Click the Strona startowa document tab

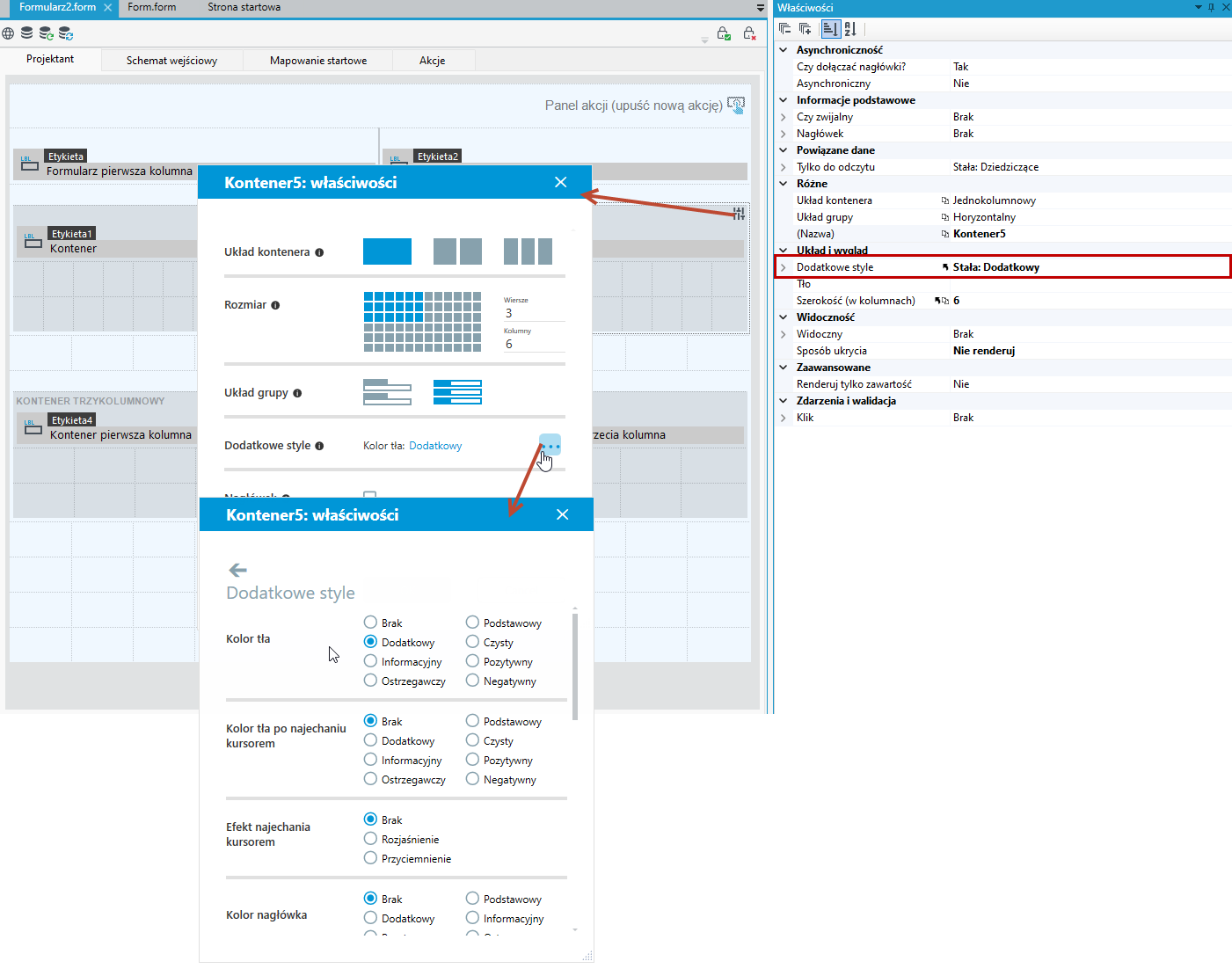pos(244,7)
